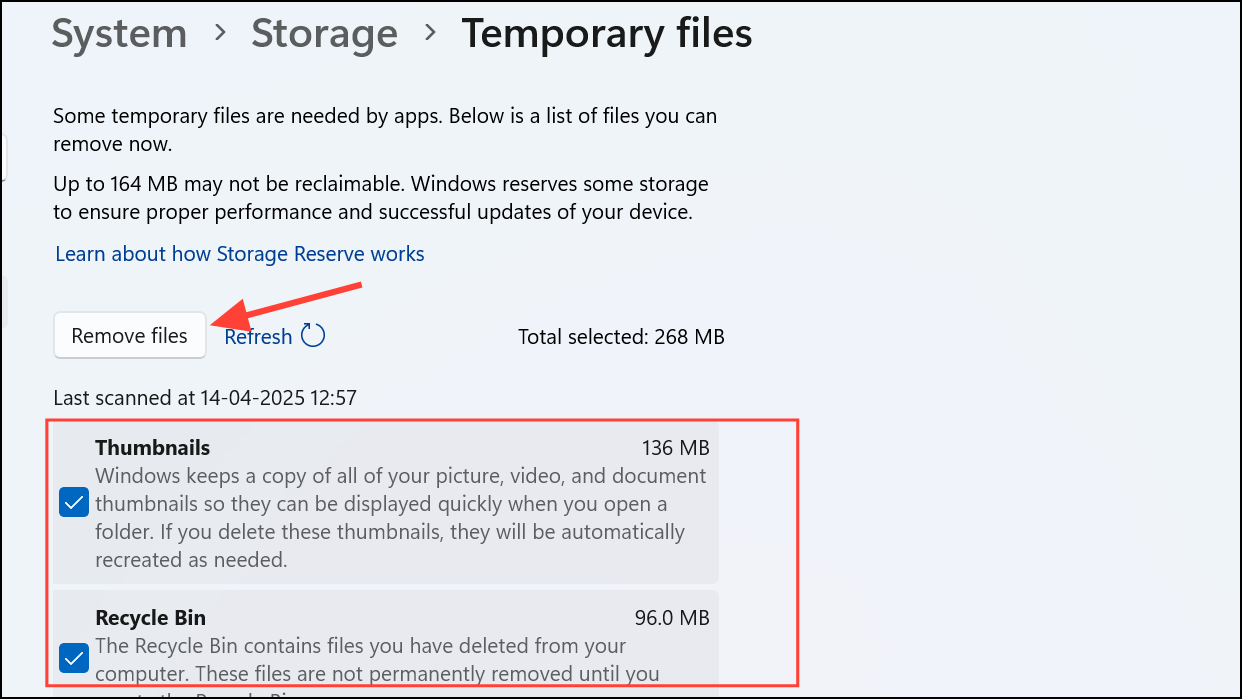
Task: Click the Thumbnails description paragraph
Action: 401,518
